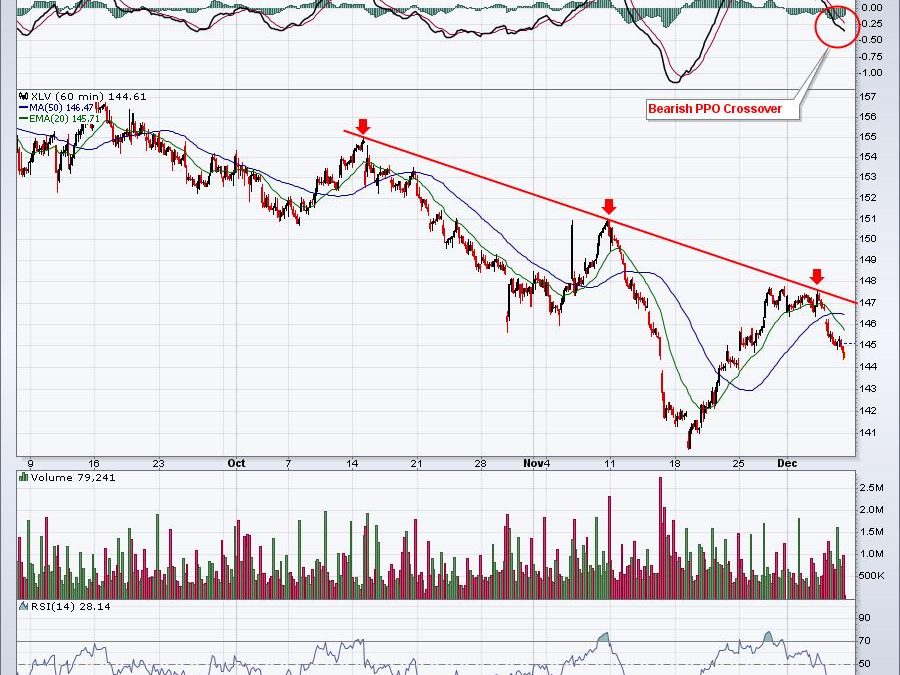Screen dimensions: 900x675
Task: Click the candlestick icon beside XLV label
Action: click(x=23, y=96)
